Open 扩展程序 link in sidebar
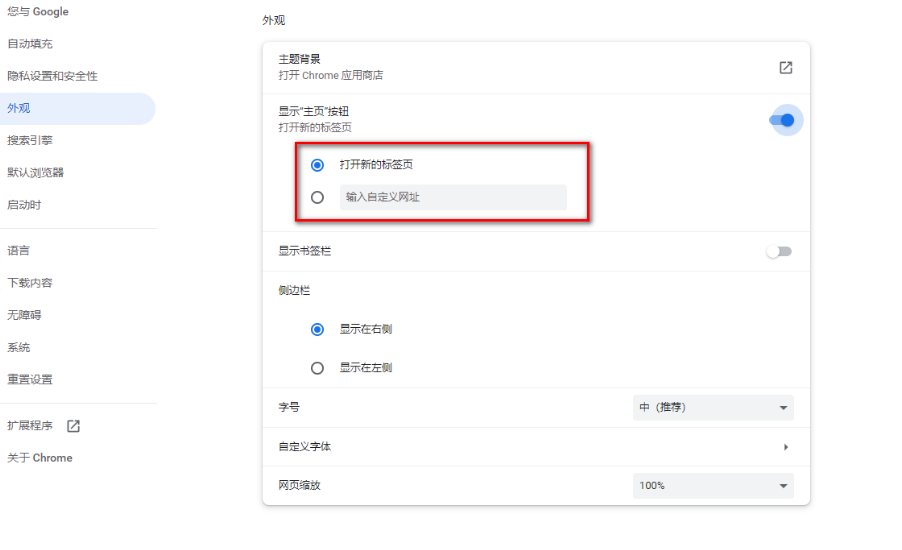Screen dimensions: 902x550 coord(30,426)
